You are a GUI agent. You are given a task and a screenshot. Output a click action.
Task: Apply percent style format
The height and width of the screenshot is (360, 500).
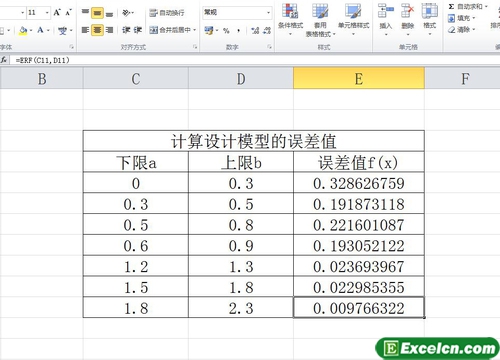(x=226, y=31)
